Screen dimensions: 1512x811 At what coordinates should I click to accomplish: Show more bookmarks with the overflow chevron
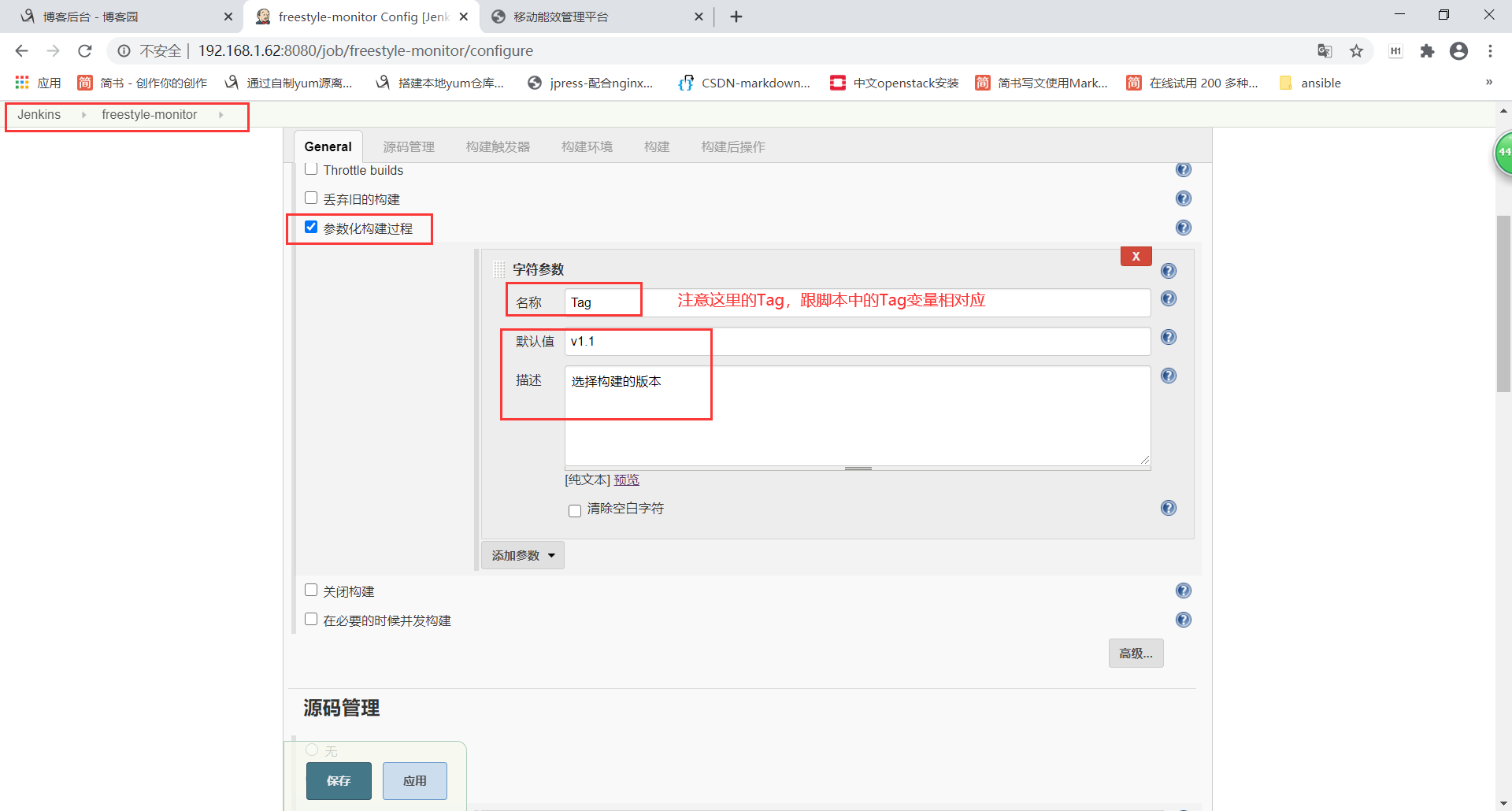[1488, 83]
